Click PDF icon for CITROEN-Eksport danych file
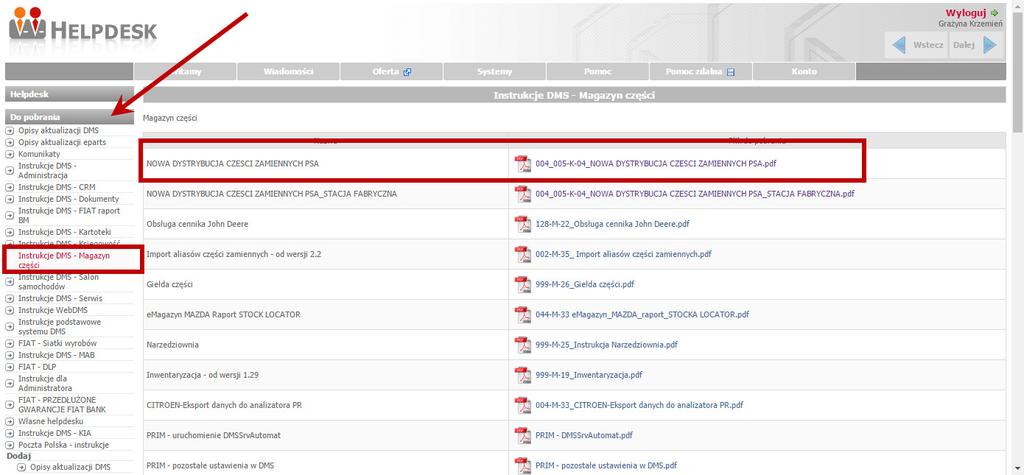This screenshot has height=475, width=1024. (x=523, y=405)
